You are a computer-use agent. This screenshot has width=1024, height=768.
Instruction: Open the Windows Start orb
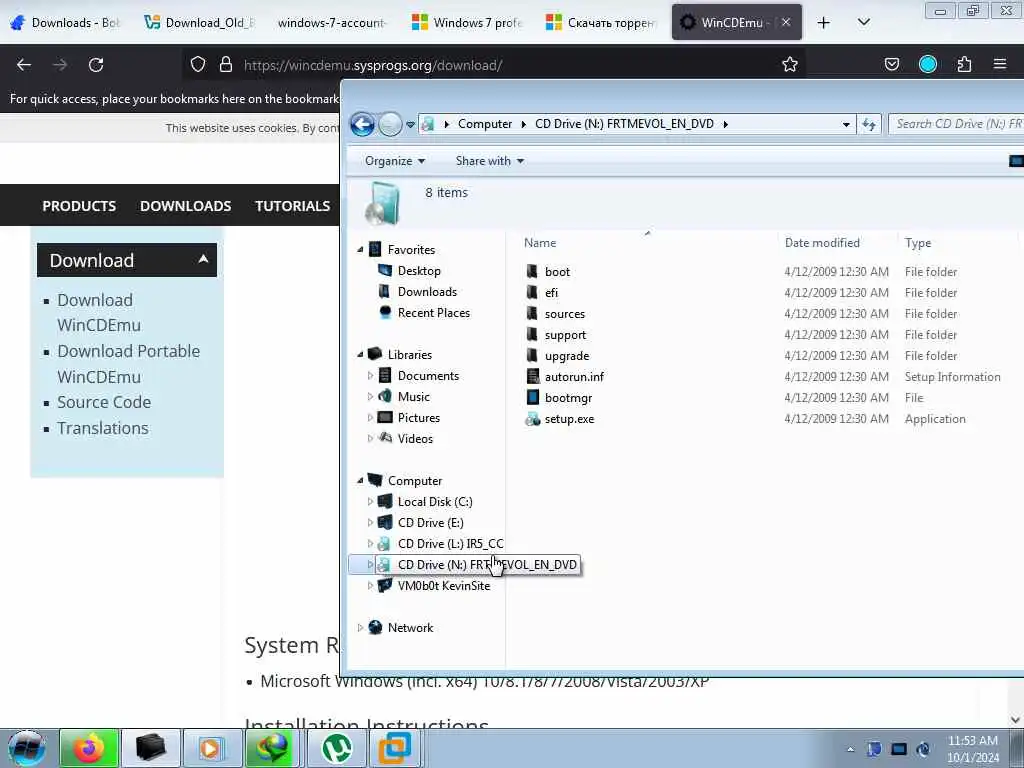[x=26, y=748]
